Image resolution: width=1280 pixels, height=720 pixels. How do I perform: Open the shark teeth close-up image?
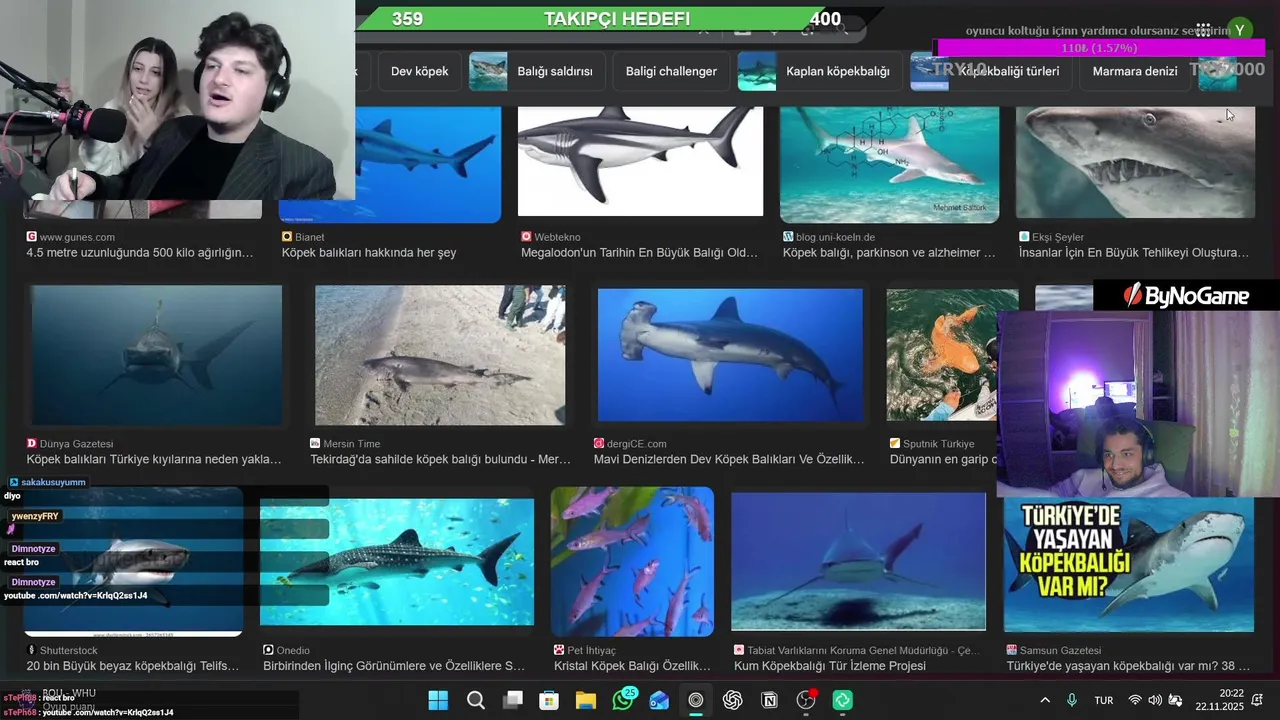click(1135, 162)
